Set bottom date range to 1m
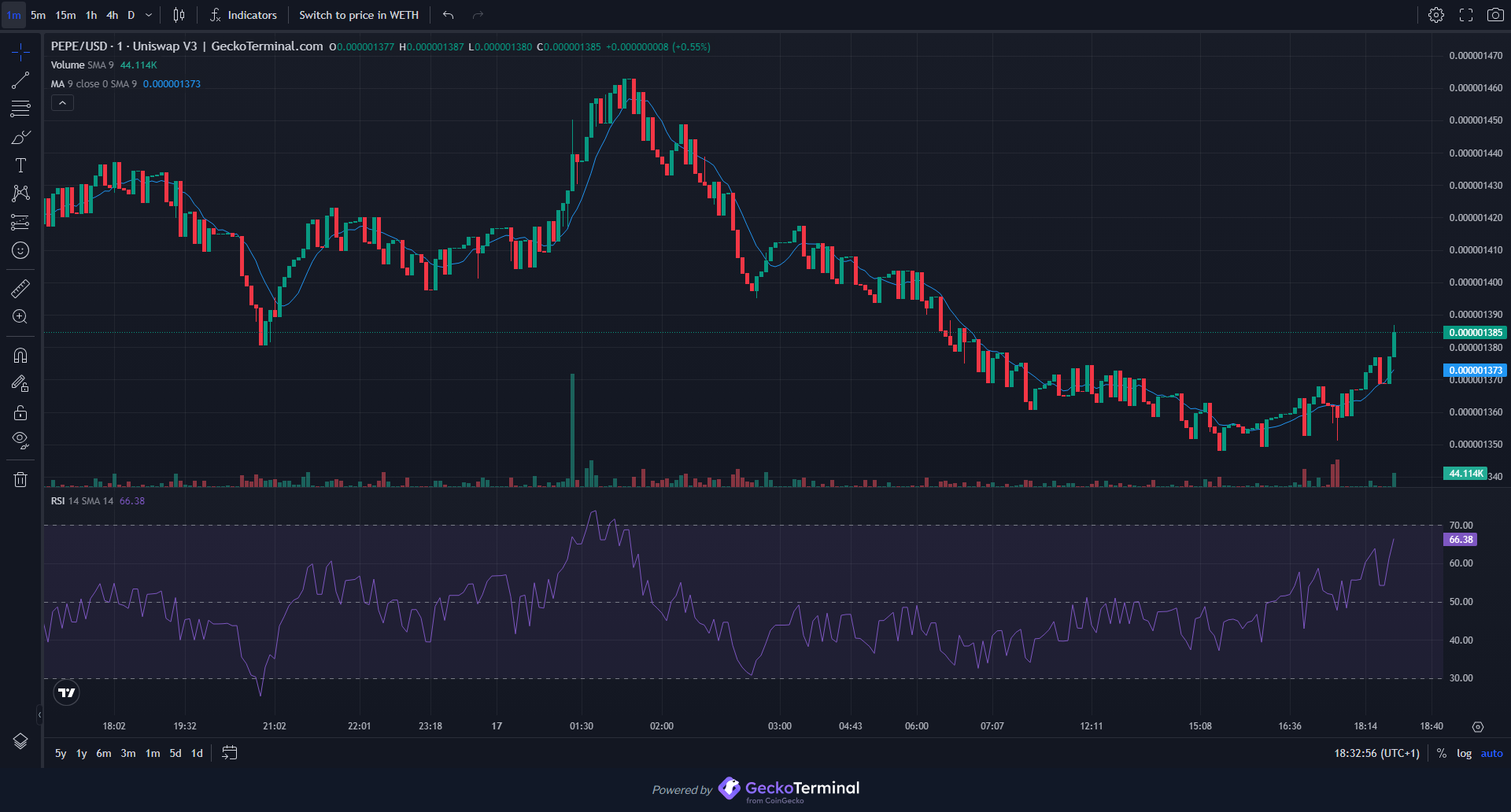The height and width of the screenshot is (812, 1511). point(153,754)
